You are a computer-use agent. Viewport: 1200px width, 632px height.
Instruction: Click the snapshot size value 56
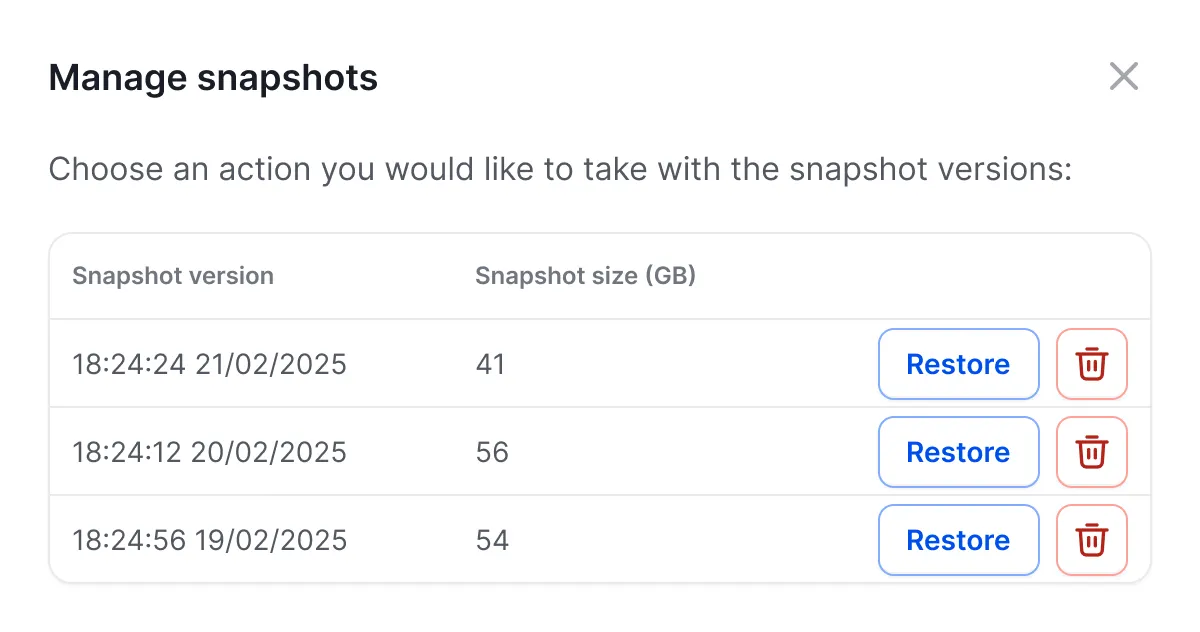click(x=491, y=452)
